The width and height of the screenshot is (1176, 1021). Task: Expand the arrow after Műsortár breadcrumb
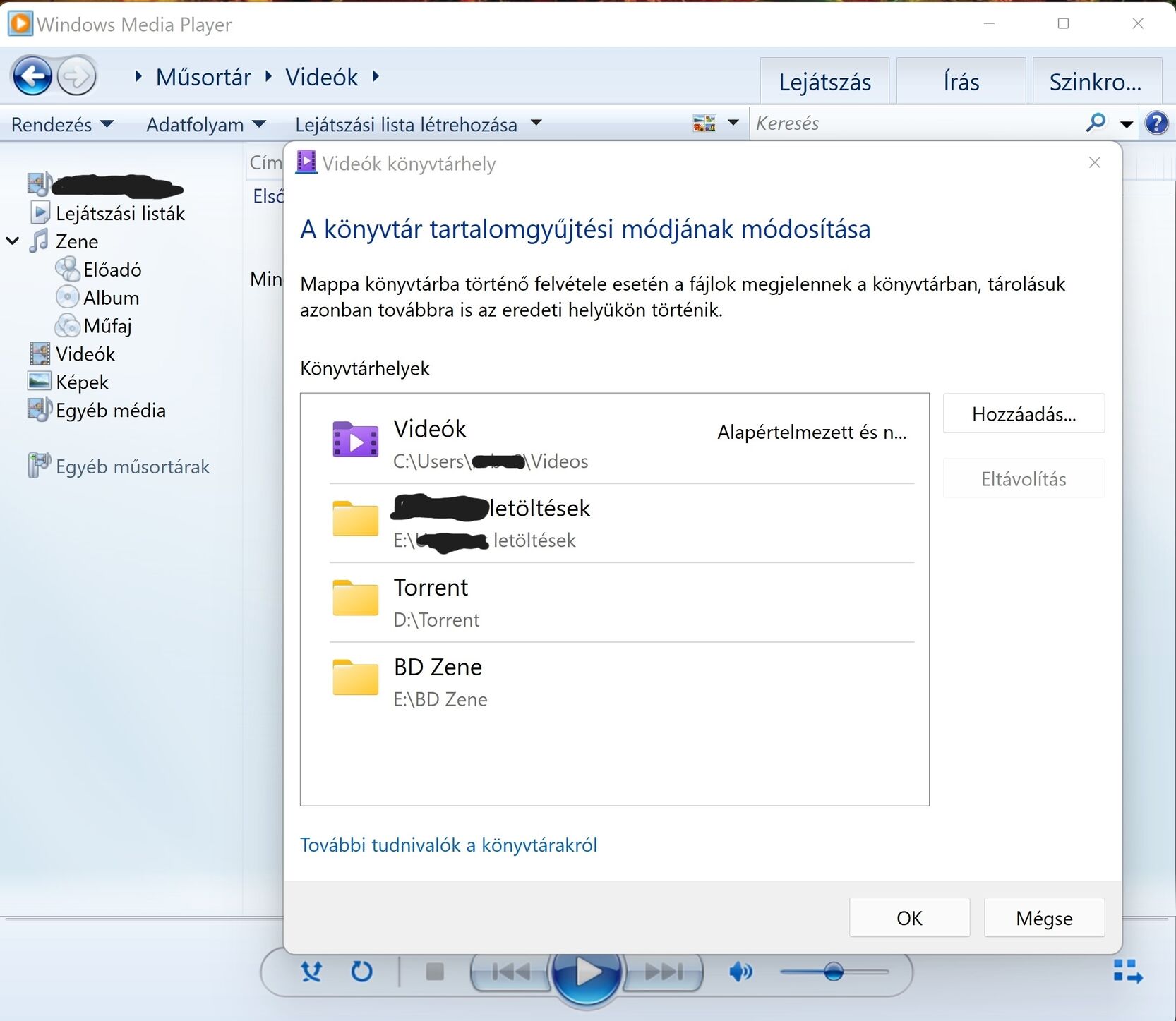[x=268, y=76]
